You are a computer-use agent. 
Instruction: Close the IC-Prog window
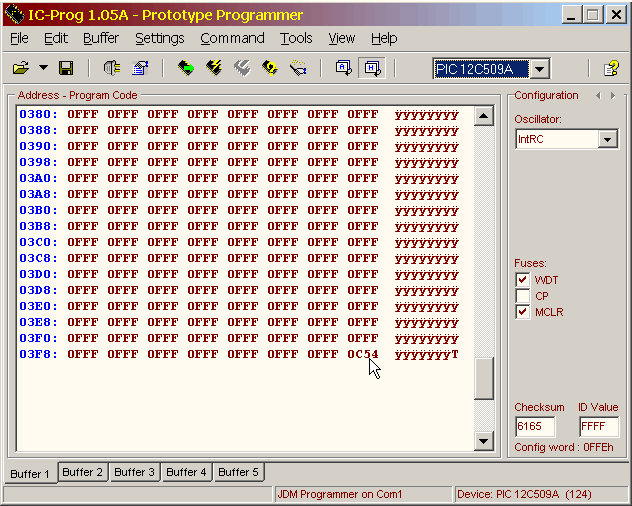[x=616, y=15]
